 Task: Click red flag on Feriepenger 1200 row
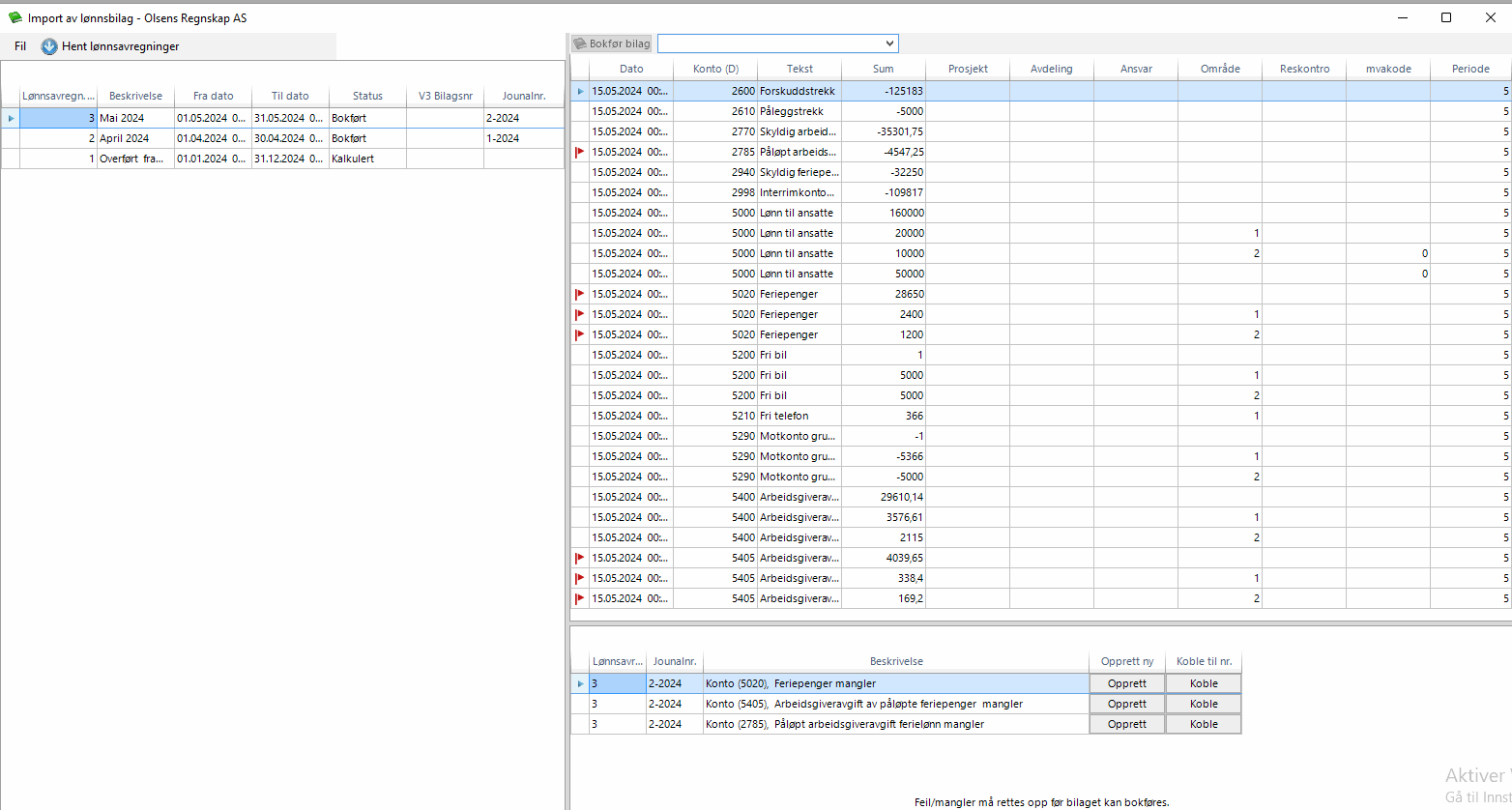pyautogui.click(x=580, y=334)
